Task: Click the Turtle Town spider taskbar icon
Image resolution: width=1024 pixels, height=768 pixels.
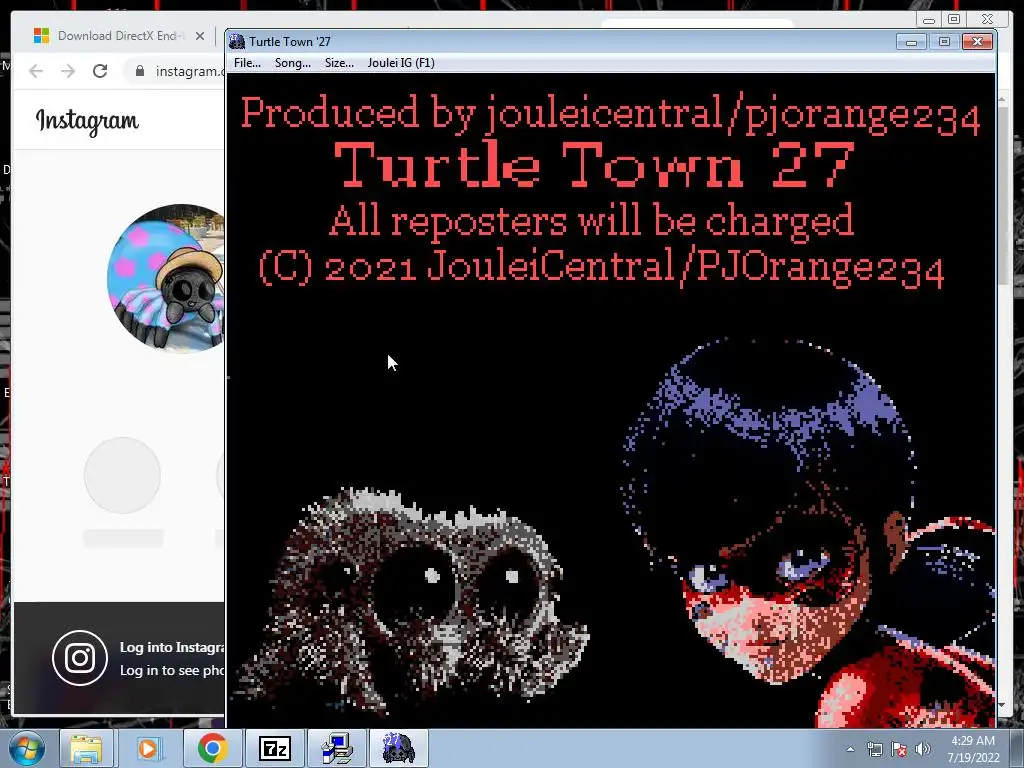Action: (x=398, y=748)
